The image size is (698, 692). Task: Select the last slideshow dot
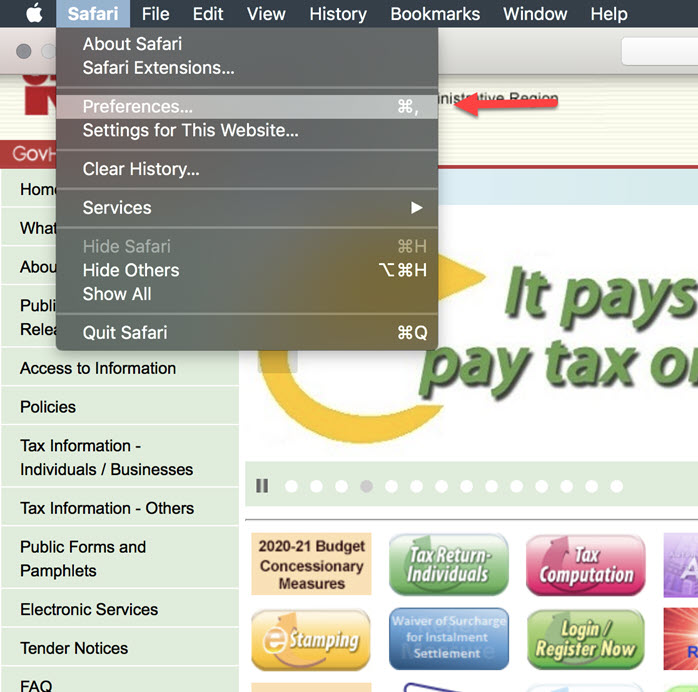(617, 486)
